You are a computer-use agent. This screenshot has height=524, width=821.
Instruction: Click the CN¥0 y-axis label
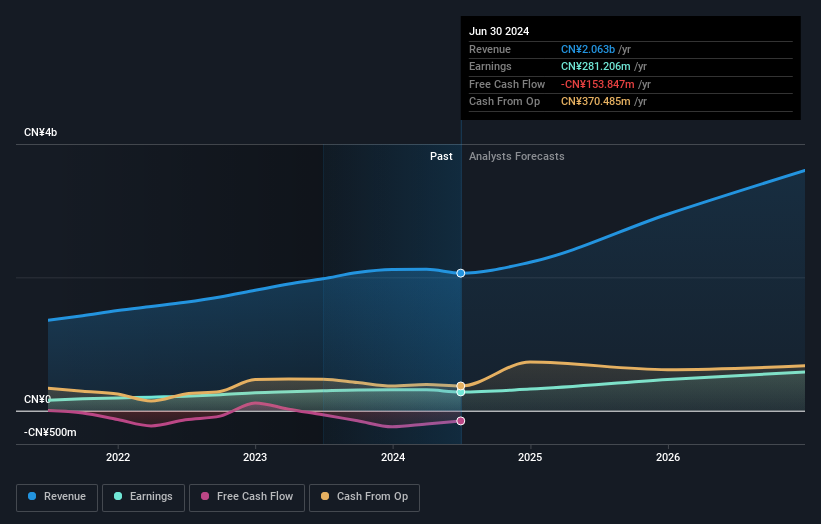click(37, 399)
